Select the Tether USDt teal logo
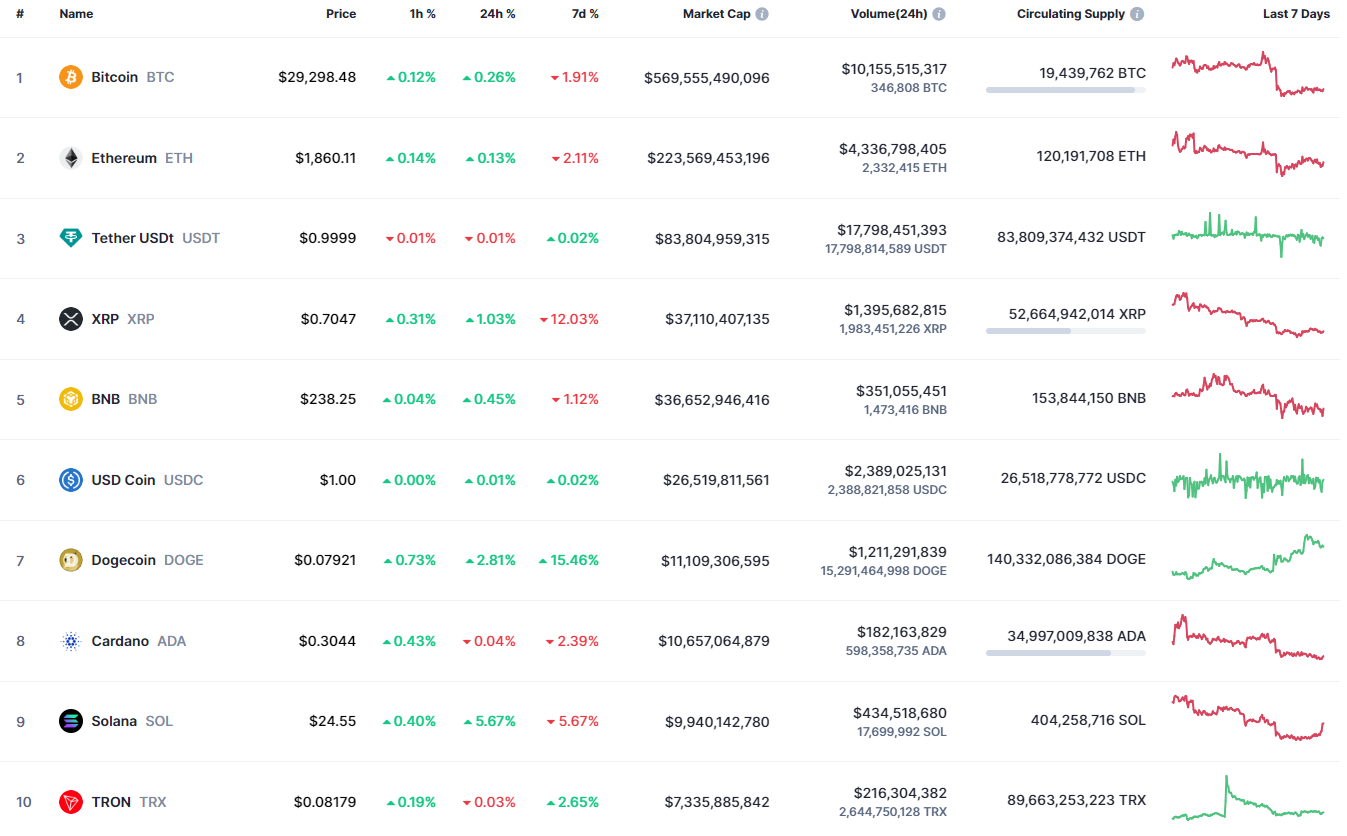The height and width of the screenshot is (836, 1347). [69, 238]
